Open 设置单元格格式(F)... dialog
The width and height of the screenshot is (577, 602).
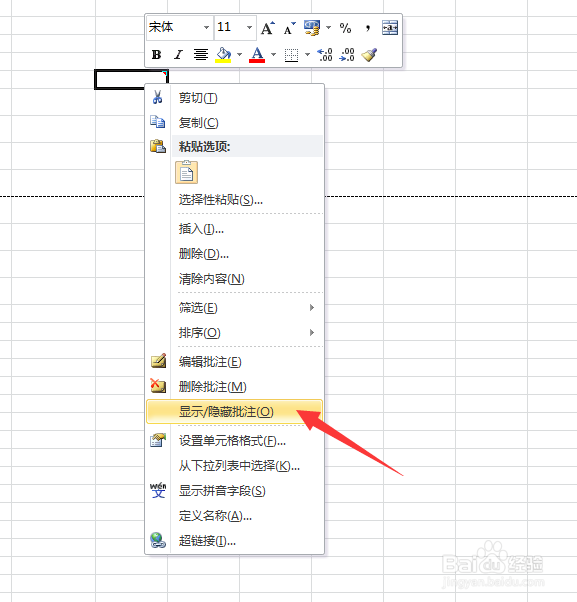click(x=235, y=441)
